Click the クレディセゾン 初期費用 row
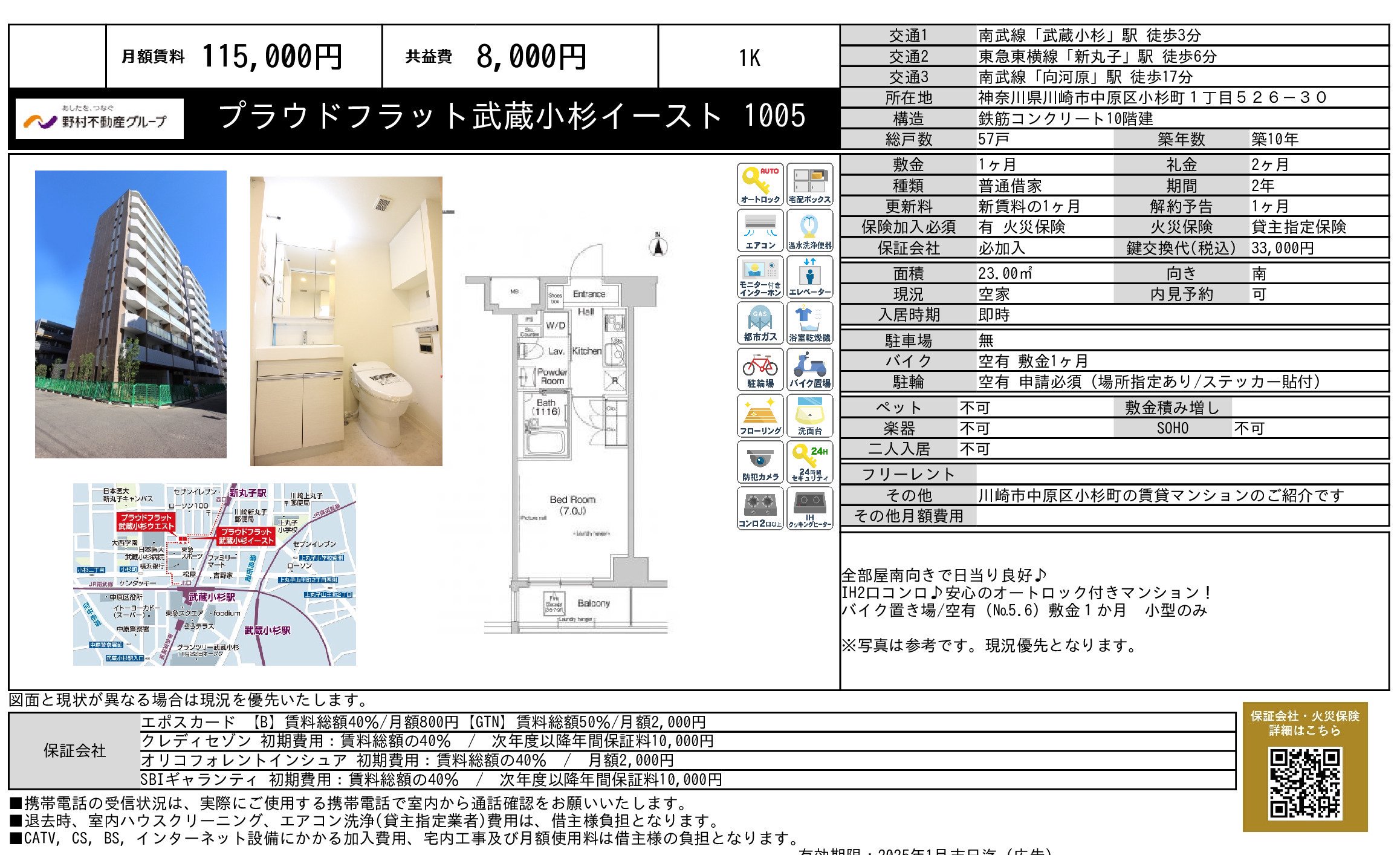This screenshot has width=1400, height=855. (x=688, y=741)
